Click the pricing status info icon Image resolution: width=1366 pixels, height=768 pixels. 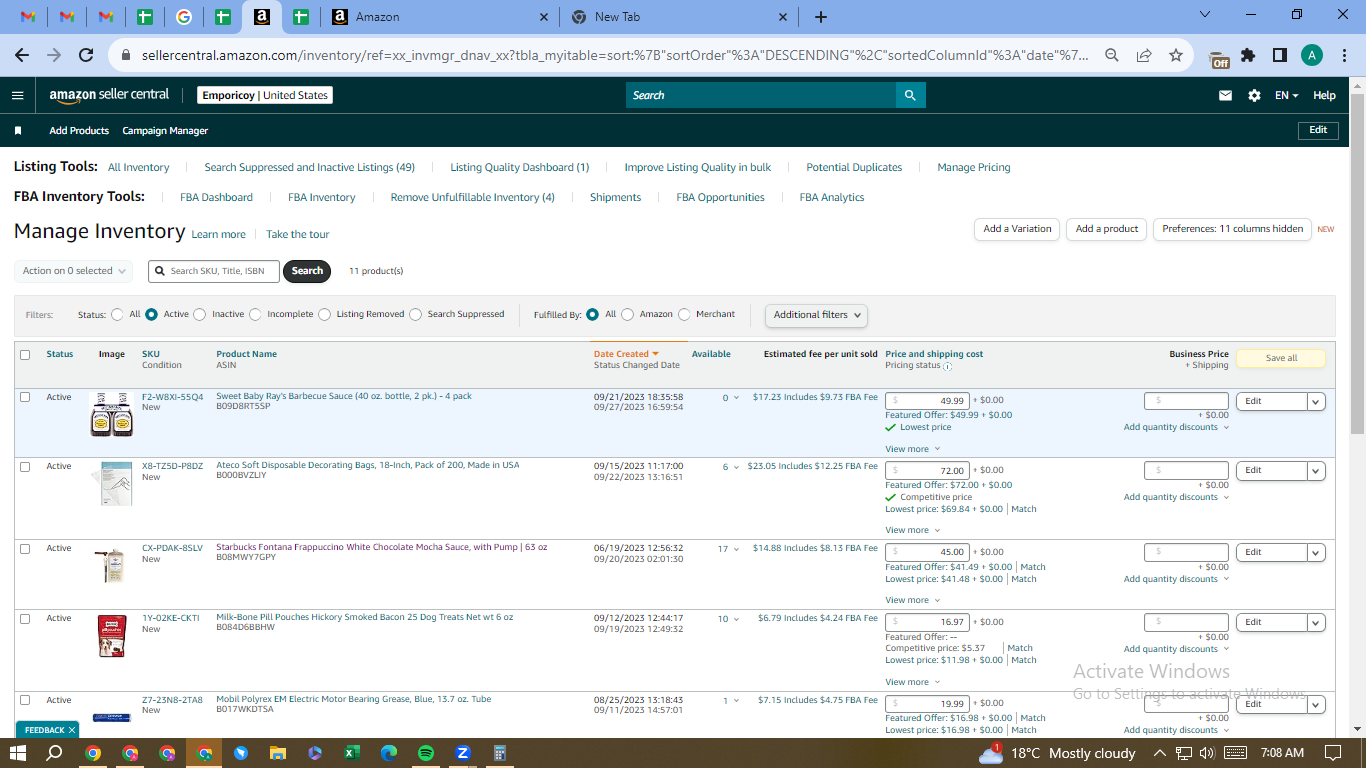(947, 366)
